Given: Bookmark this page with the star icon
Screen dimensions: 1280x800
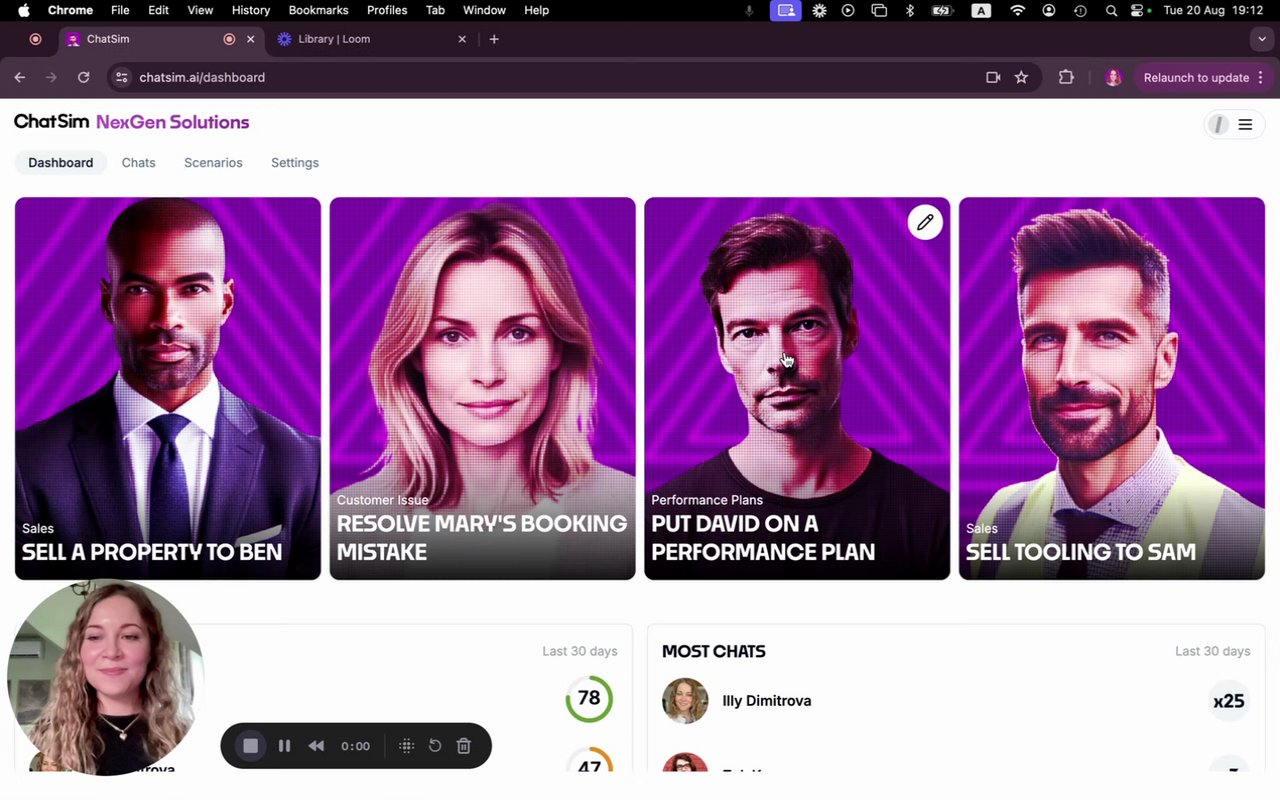Looking at the screenshot, I should point(1021,77).
